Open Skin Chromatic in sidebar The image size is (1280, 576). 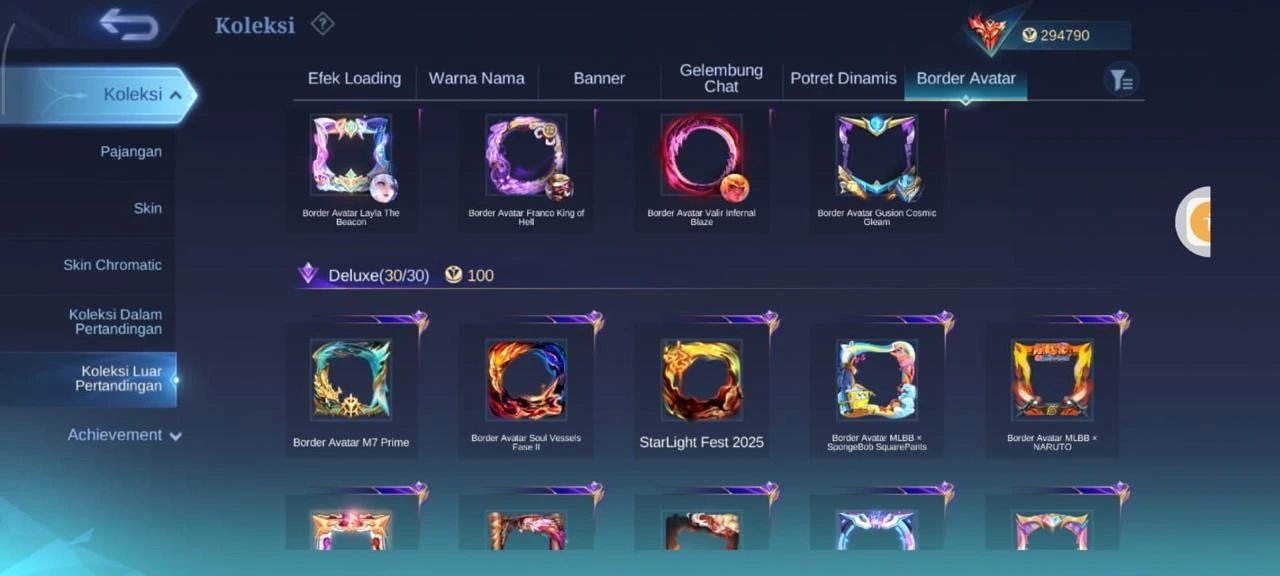pyautogui.click(x=112, y=265)
